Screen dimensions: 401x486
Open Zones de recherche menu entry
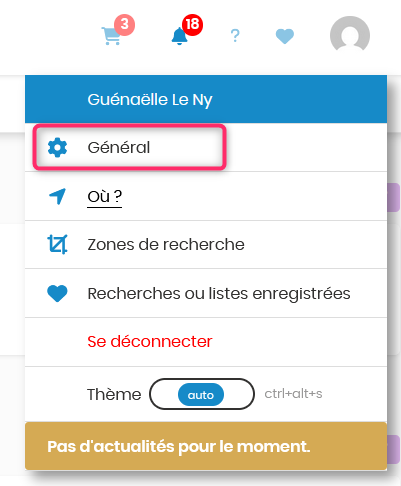coord(206,244)
